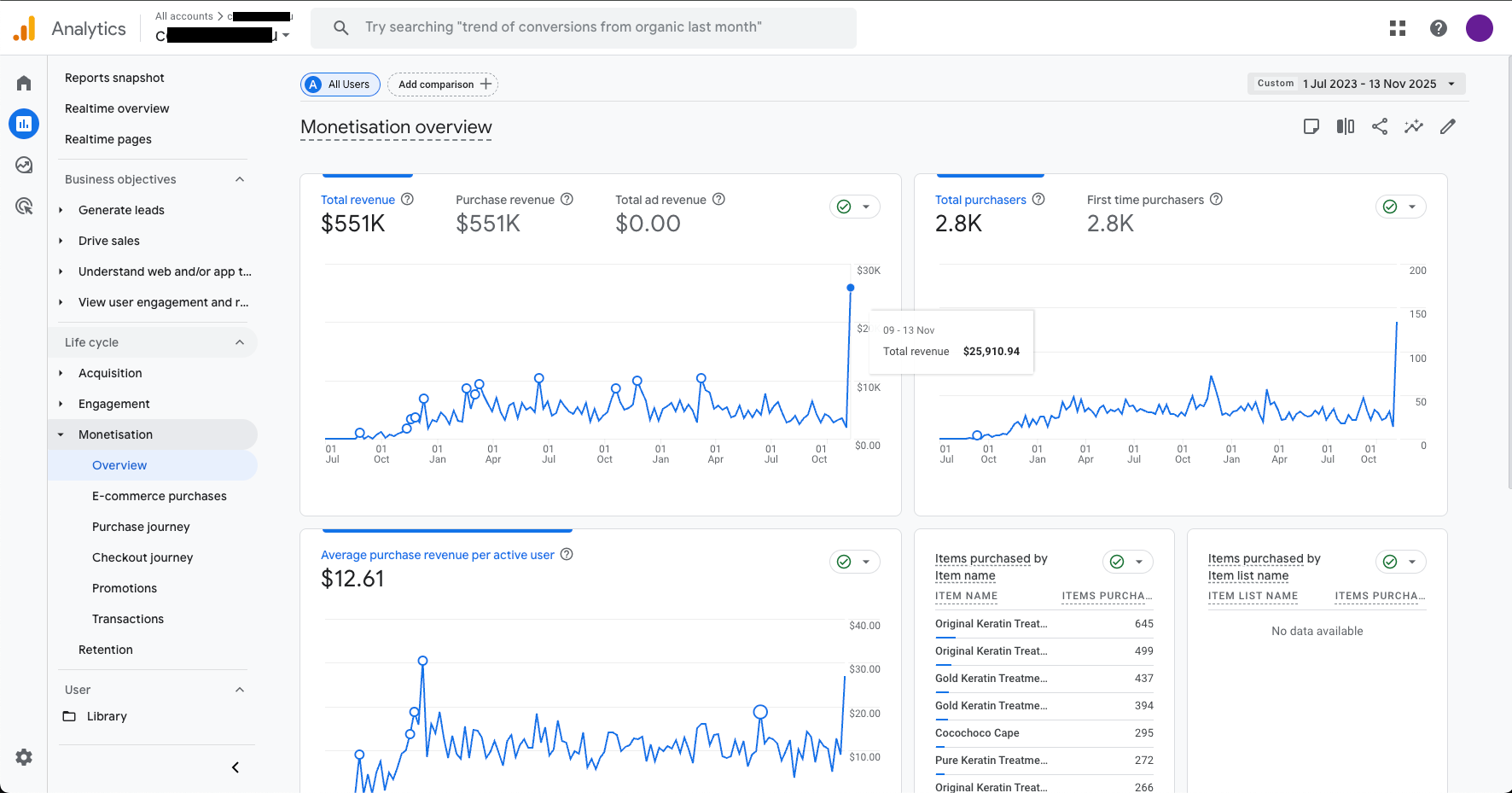The image size is (1512, 793).
Task: Click the Edit comparisons columns icon
Action: click(x=1345, y=126)
